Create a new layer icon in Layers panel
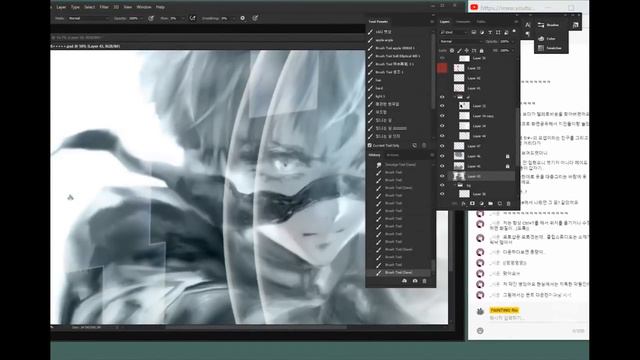 pos(500,203)
